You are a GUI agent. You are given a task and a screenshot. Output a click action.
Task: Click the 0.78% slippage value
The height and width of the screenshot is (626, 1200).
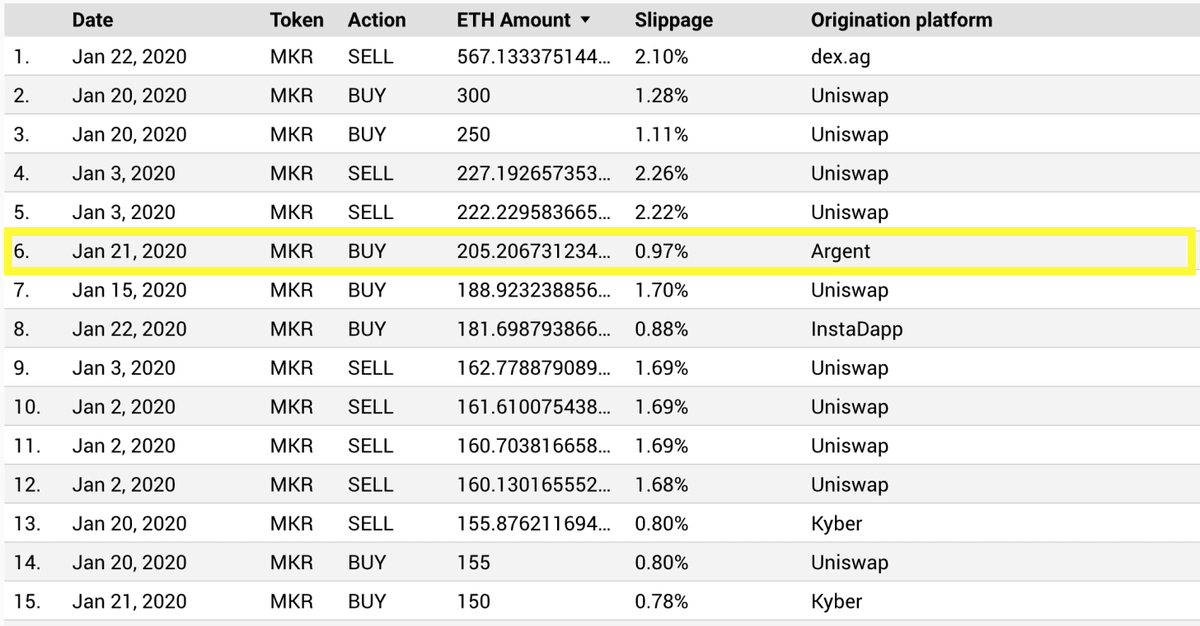pos(661,603)
